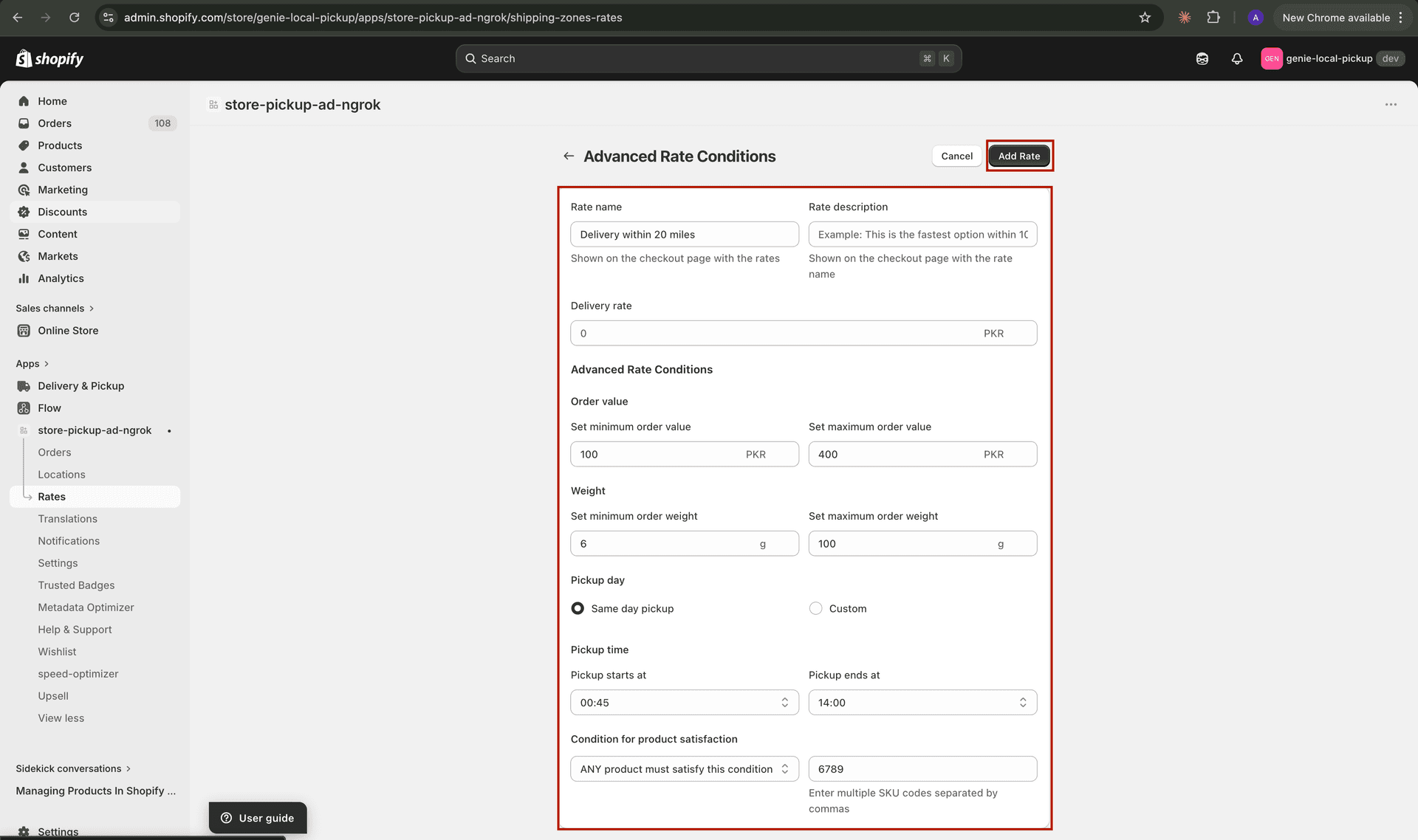Open Pickup ends at dropdown

pyautogui.click(x=922, y=702)
